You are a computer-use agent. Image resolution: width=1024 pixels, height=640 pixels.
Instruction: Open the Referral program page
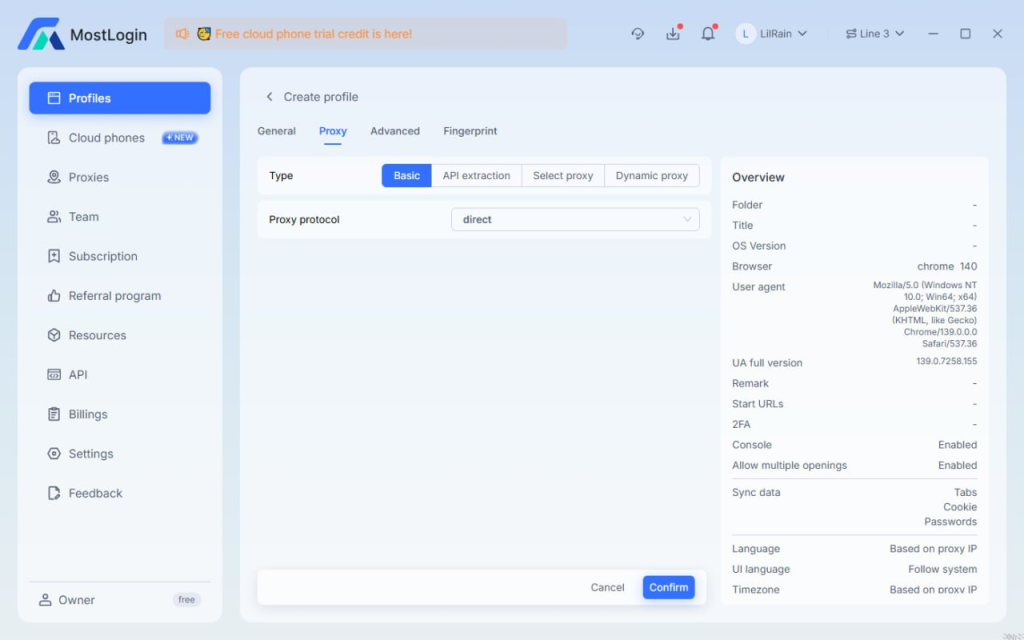coord(114,296)
